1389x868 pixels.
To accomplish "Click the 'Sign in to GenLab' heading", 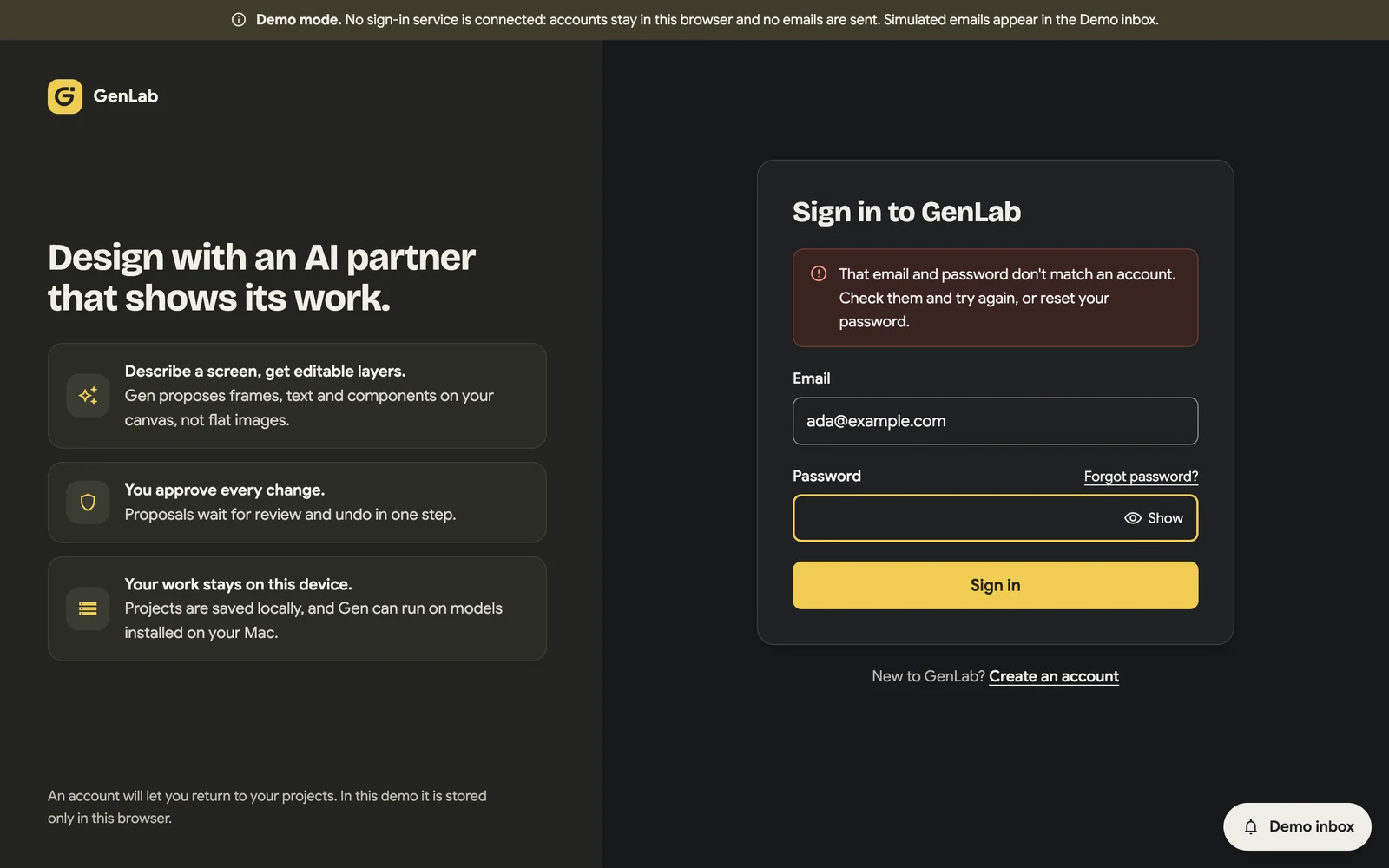I will (x=906, y=212).
